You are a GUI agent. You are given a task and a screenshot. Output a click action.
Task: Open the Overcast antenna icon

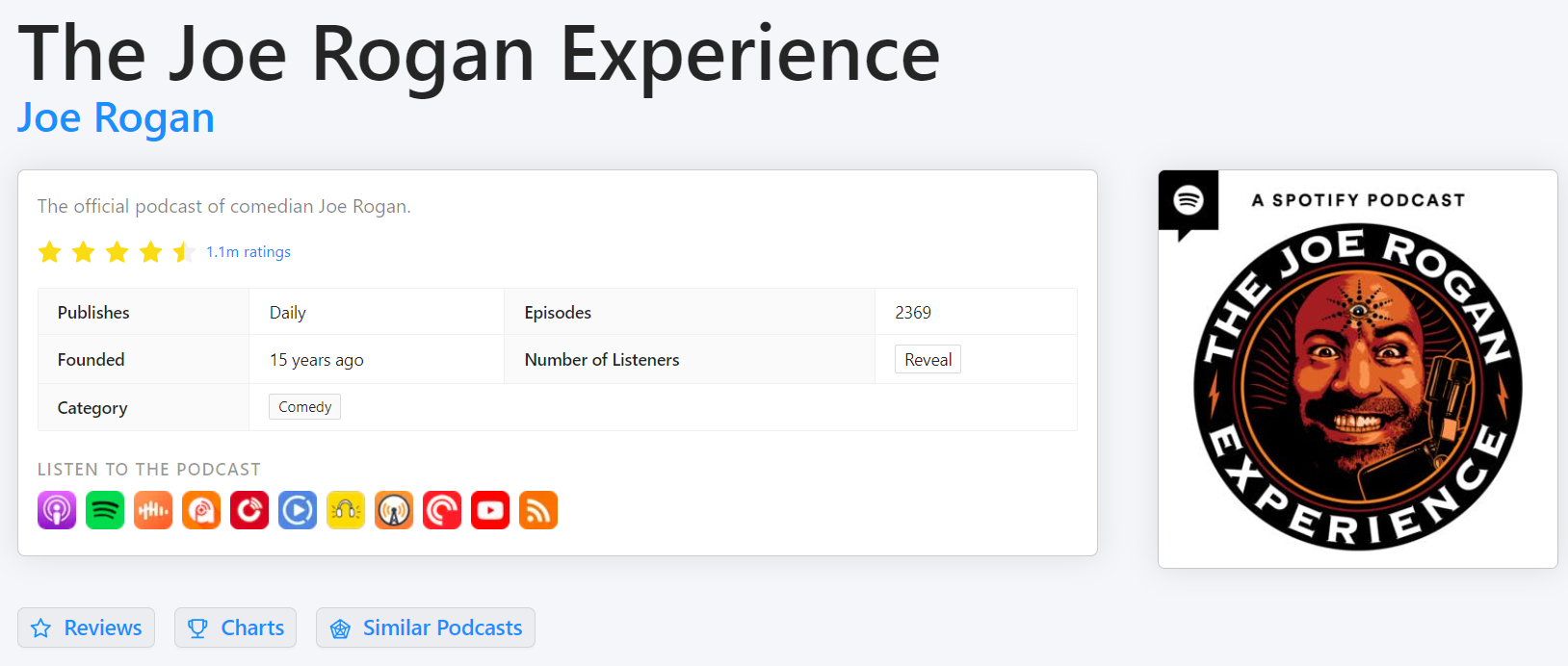(x=394, y=510)
